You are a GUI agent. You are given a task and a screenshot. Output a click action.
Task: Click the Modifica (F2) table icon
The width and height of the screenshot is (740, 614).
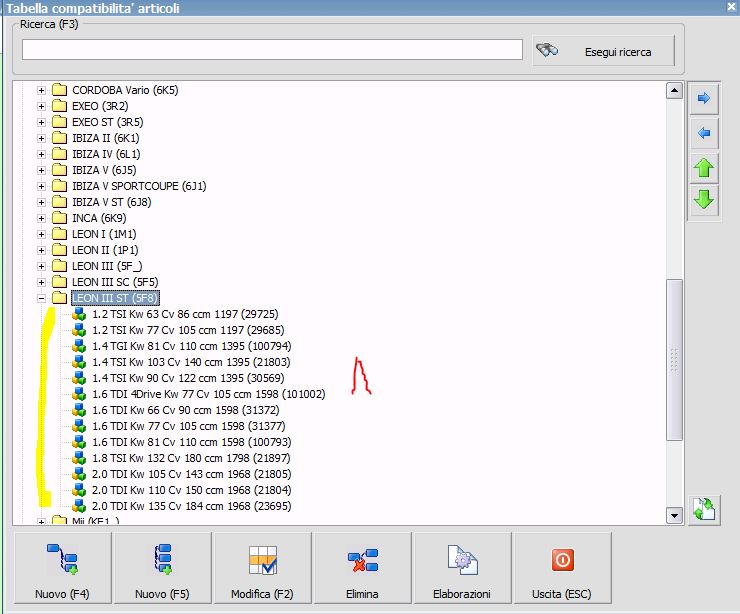point(263,560)
